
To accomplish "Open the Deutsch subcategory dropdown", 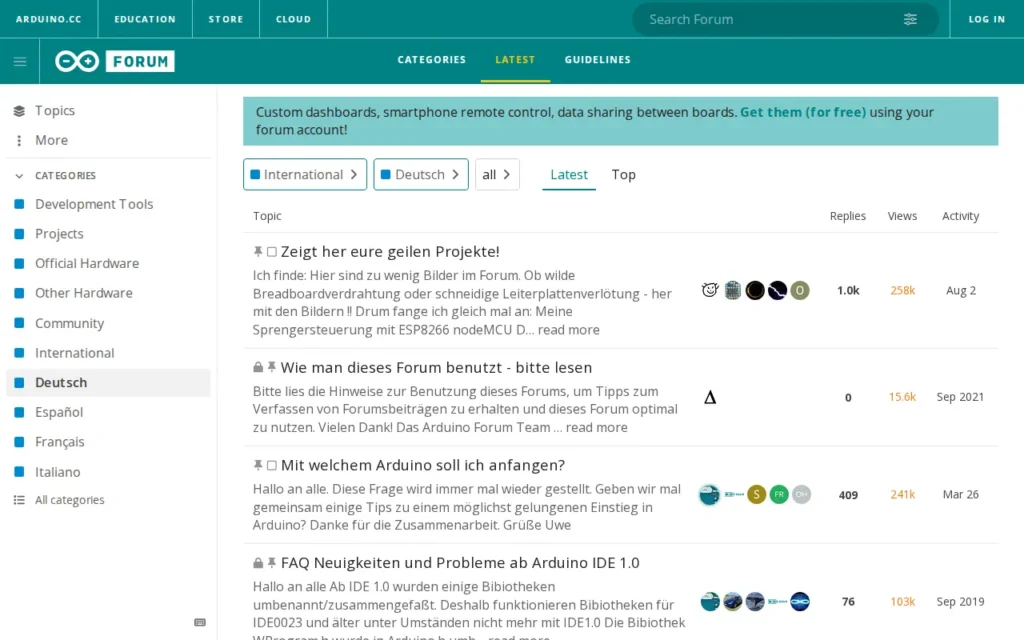I will pyautogui.click(x=421, y=174).
